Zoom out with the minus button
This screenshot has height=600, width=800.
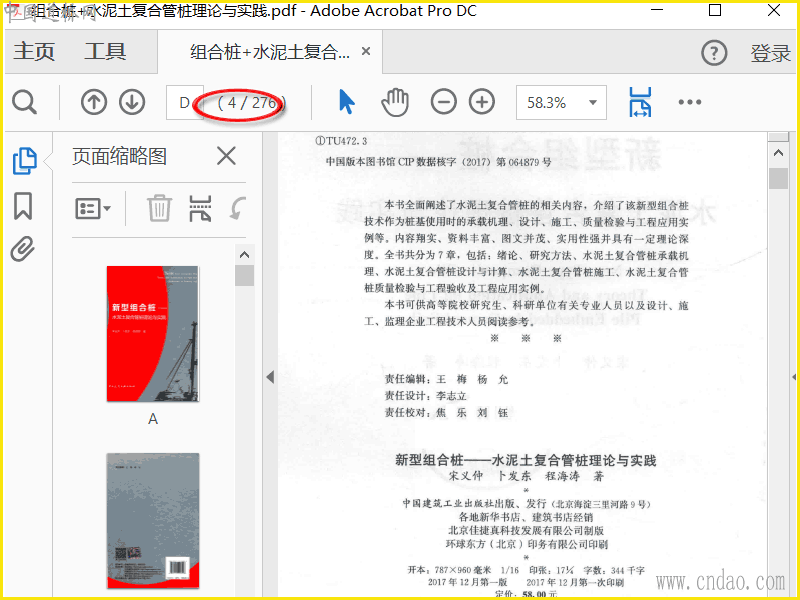click(x=443, y=102)
